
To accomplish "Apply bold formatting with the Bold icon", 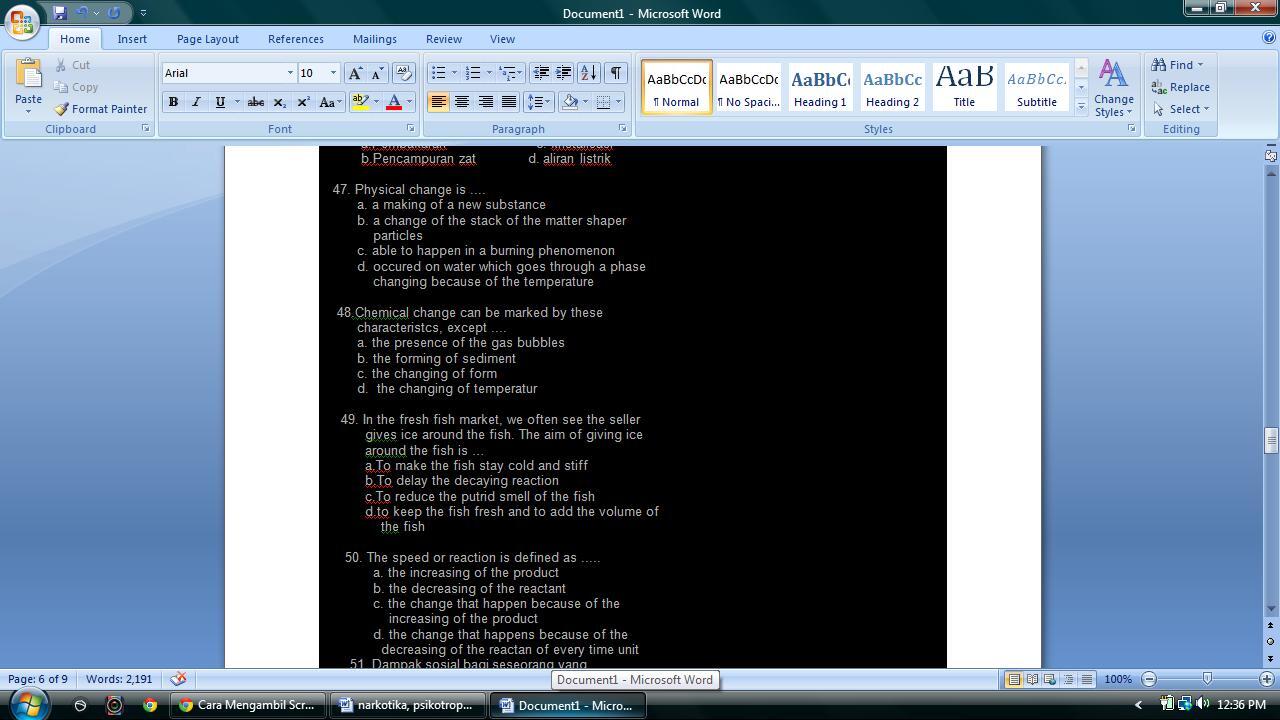I will 172,102.
